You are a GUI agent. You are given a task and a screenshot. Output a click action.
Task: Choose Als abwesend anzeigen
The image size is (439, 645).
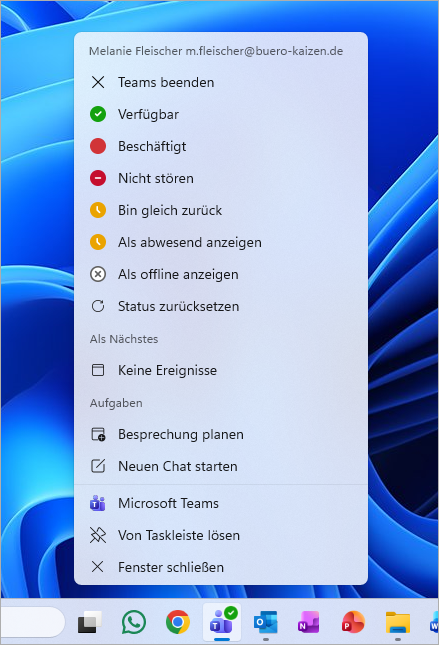click(x=221, y=242)
